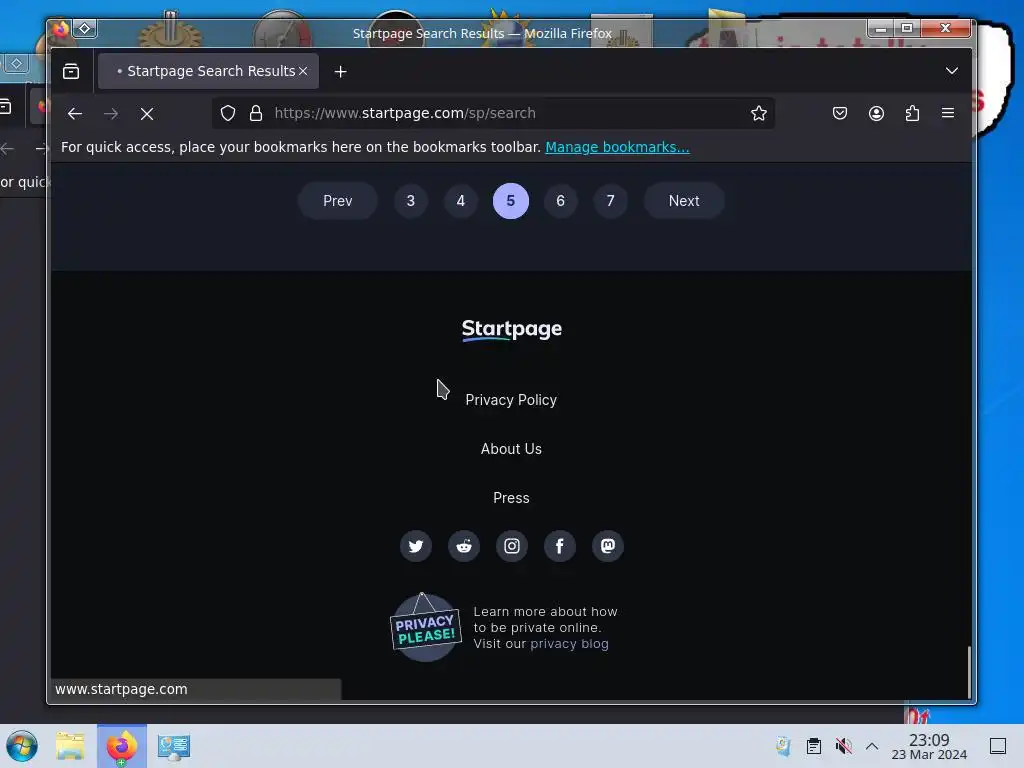Open Startpage's Facebook icon

click(560, 546)
